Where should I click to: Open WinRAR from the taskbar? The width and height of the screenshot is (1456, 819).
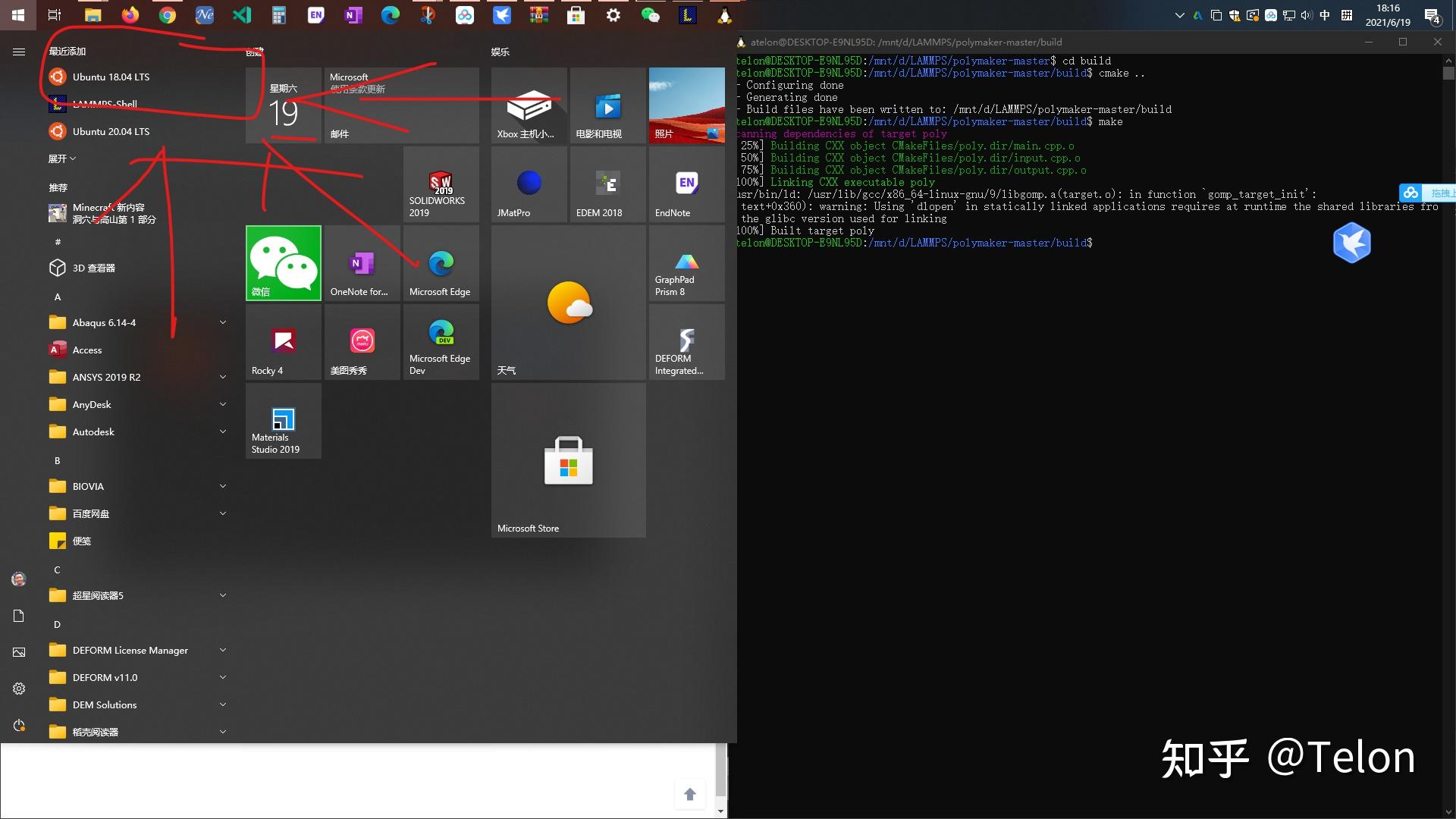click(539, 14)
